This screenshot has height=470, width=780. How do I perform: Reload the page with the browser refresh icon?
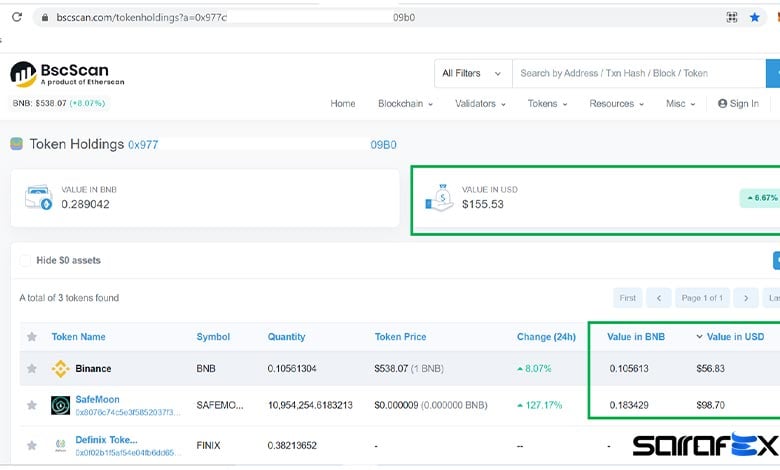tap(17, 17)
